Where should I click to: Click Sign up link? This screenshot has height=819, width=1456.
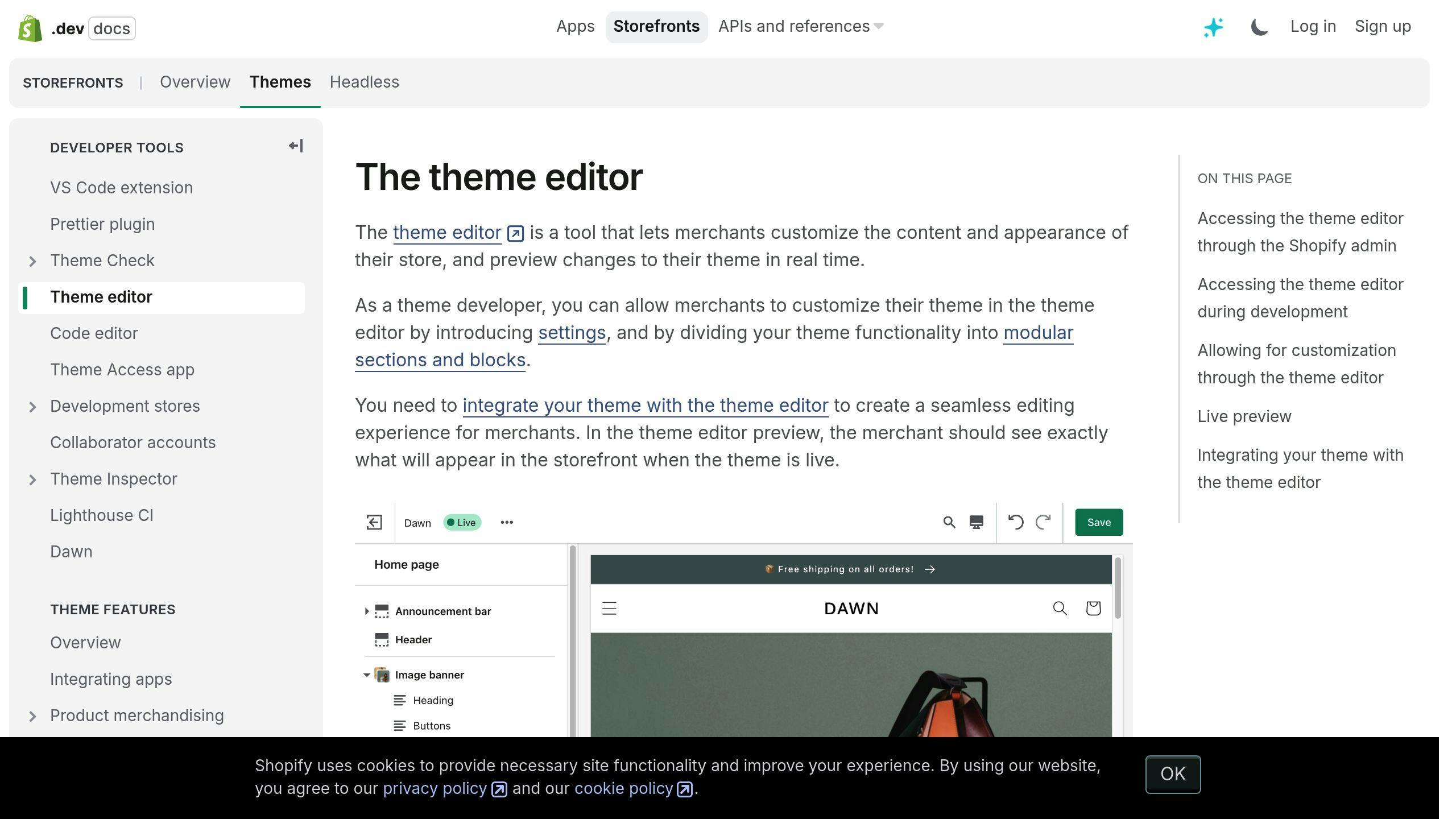click(x=1383, y=26)
